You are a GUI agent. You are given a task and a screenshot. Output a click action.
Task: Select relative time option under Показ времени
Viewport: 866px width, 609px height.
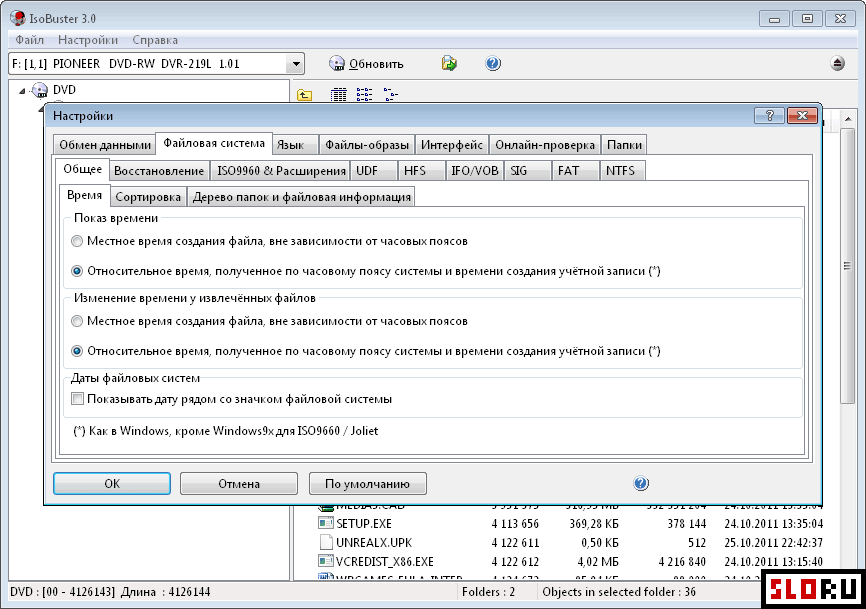[77, 271]
